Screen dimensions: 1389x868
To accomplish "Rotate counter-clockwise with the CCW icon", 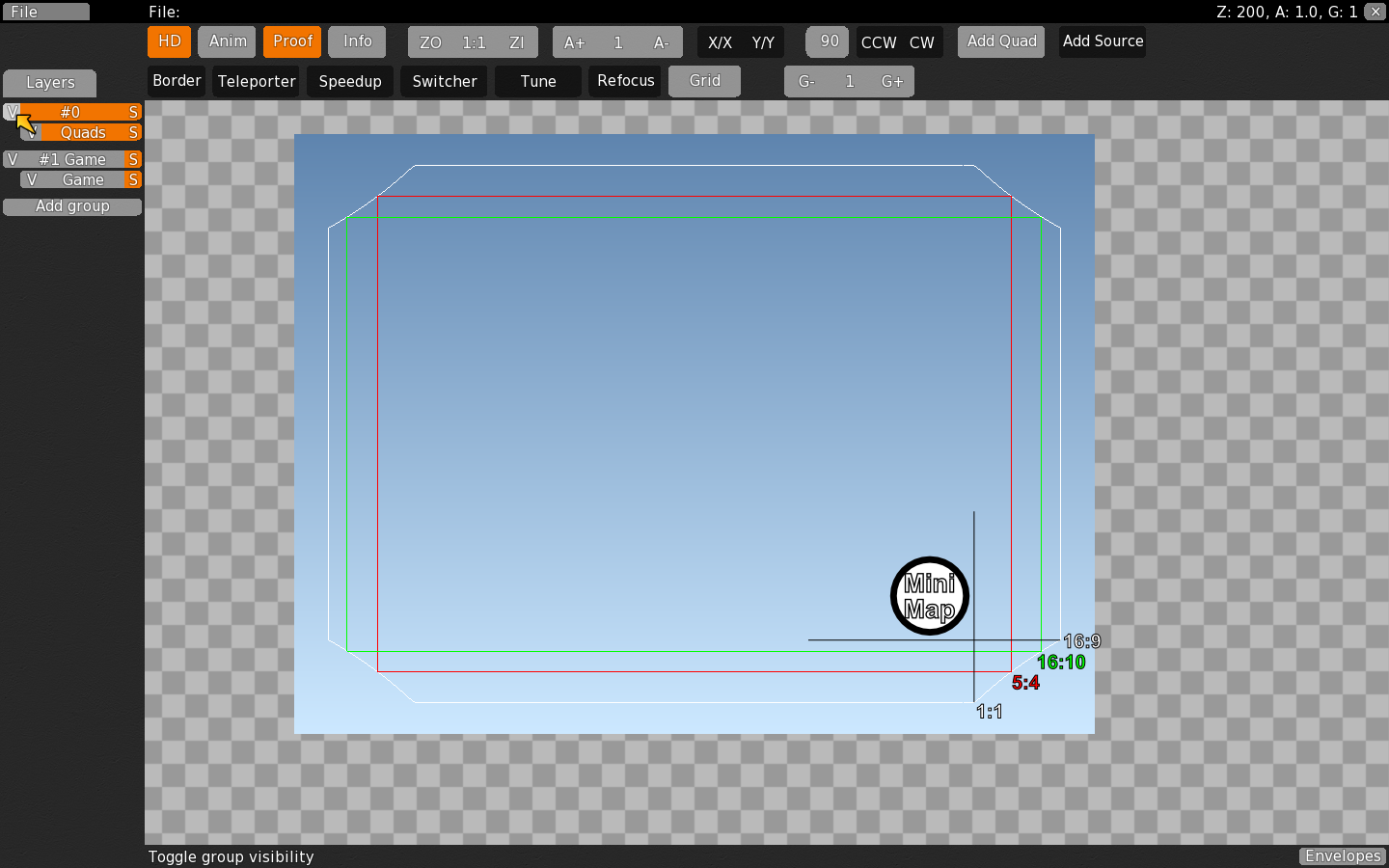I will 878,42.
